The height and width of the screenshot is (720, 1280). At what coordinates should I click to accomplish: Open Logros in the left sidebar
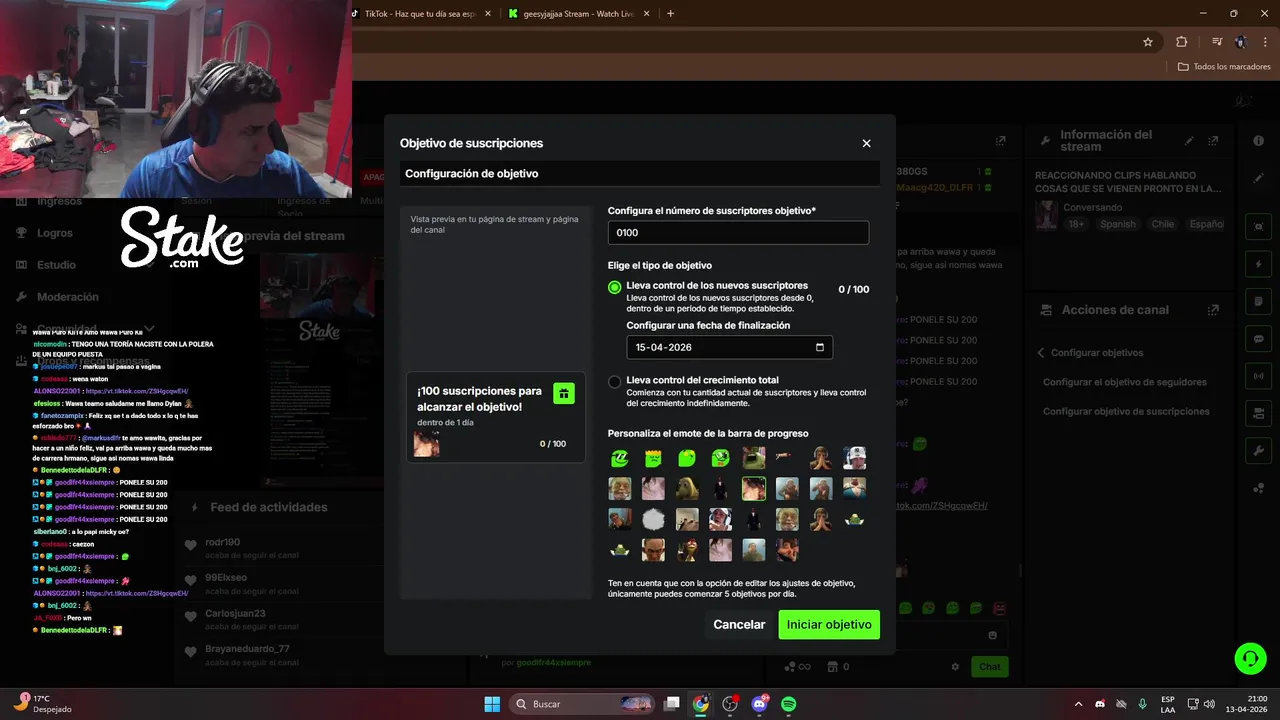(x=55, y=233)
